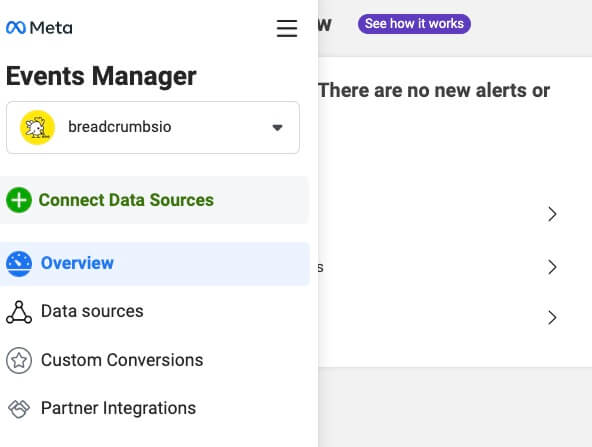Click the Custom Conversions star icon

point(19,361)
